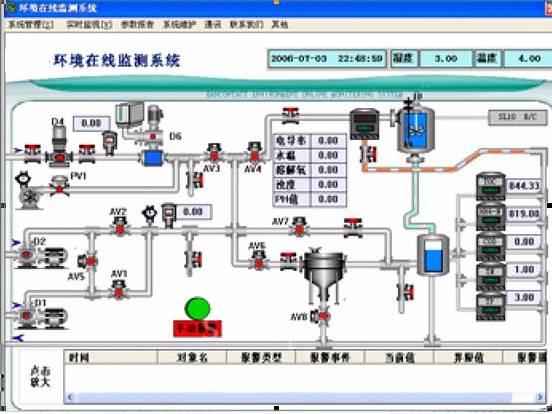Toggle valve AV3 on the upper pipeline
The width and height of the screenshot is (552, 414).
point(214,153)
